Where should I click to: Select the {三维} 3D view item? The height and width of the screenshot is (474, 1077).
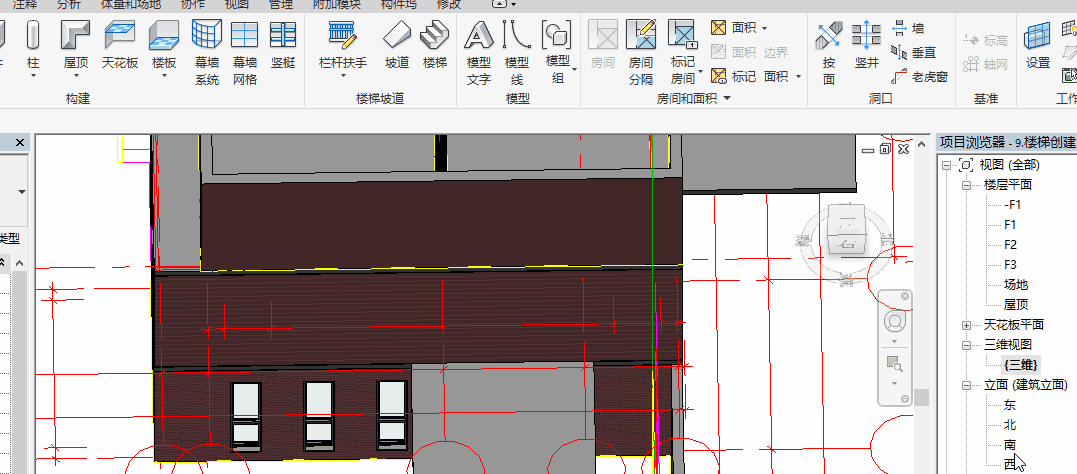[x=1021, y=365]
